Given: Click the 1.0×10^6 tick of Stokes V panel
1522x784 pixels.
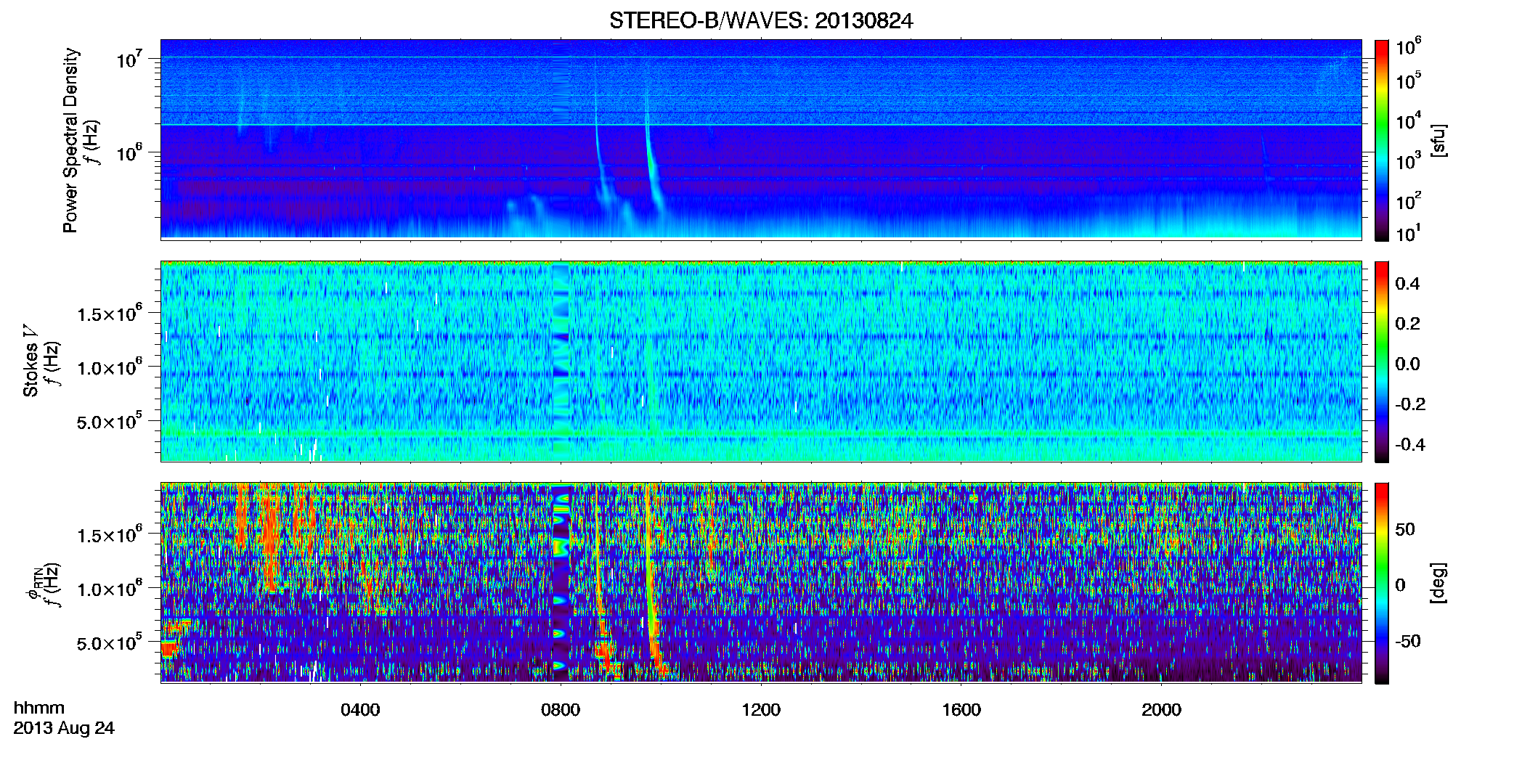Looking at the screenshot, I should [x=110, y=367].
